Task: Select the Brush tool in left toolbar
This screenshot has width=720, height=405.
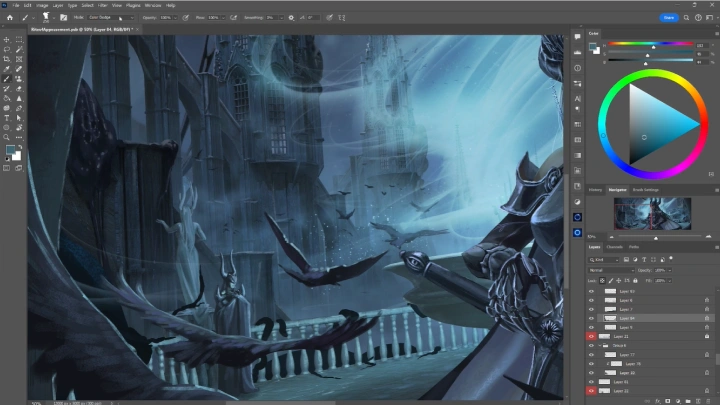Action: (x=6, y=79)
